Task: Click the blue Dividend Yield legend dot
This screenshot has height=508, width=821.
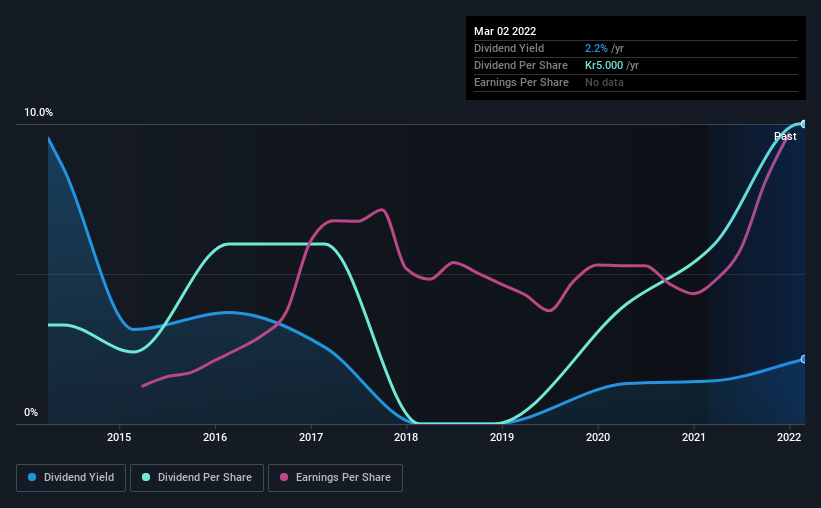Action: 32,477
